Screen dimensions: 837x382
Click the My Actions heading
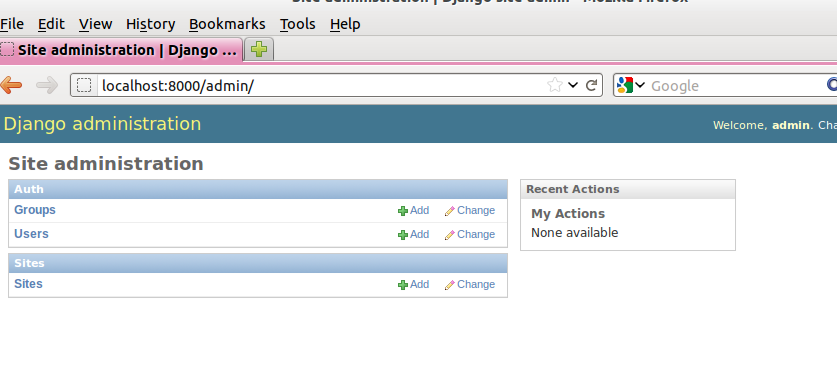(568, 213)
